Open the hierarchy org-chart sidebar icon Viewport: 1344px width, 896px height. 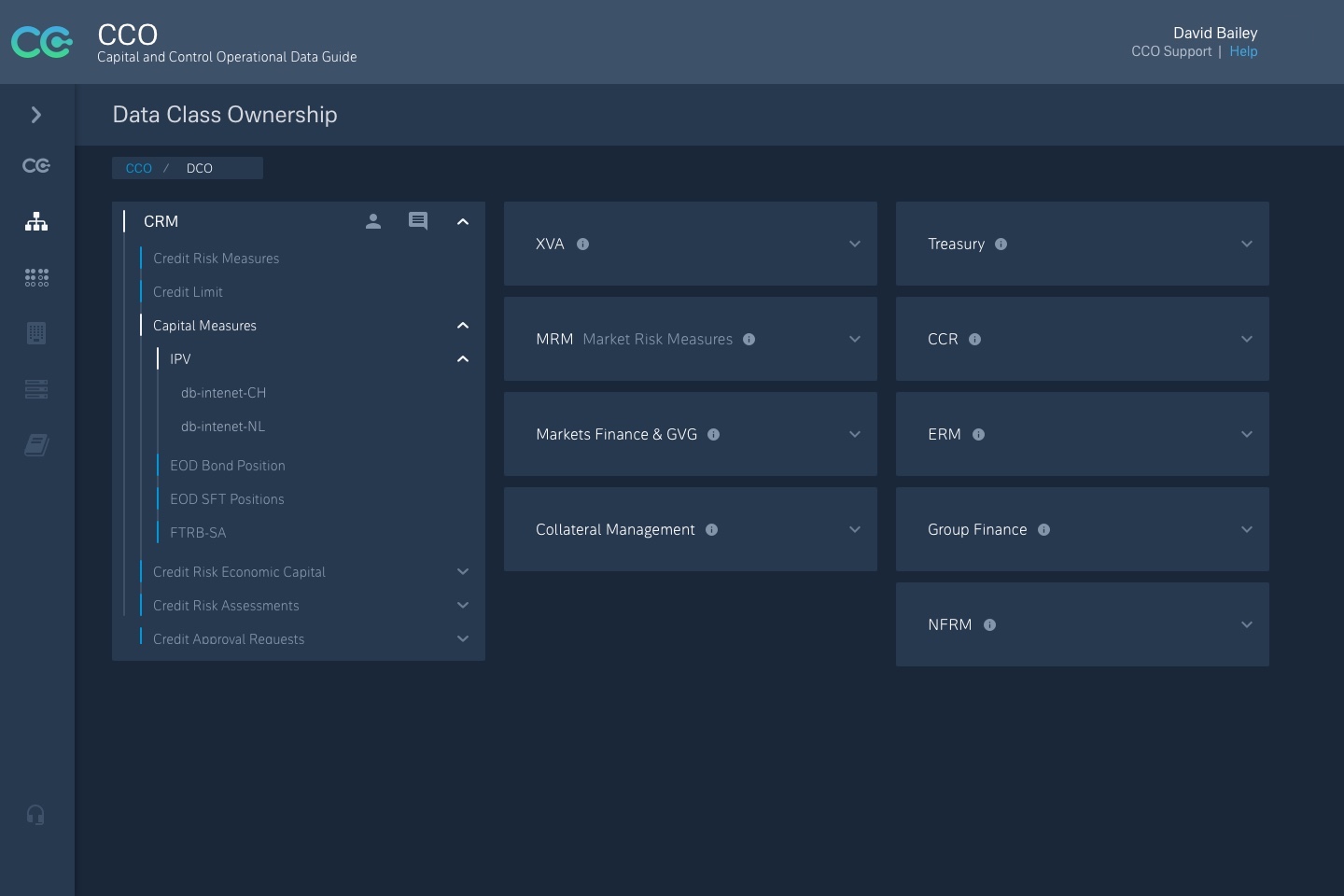[36, 221]
